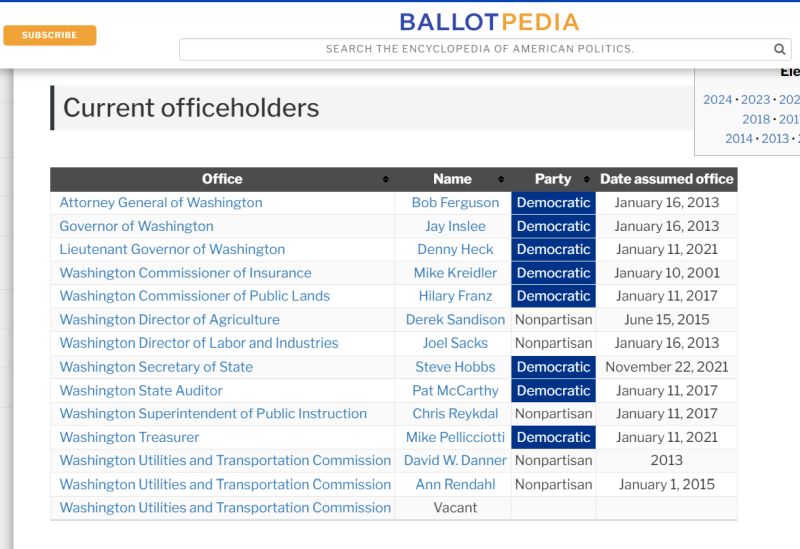Image resolution: width=800 pixels, height=549 pixels.
Task: Open Attorney General of Washington link
Action: click(161, 203)
